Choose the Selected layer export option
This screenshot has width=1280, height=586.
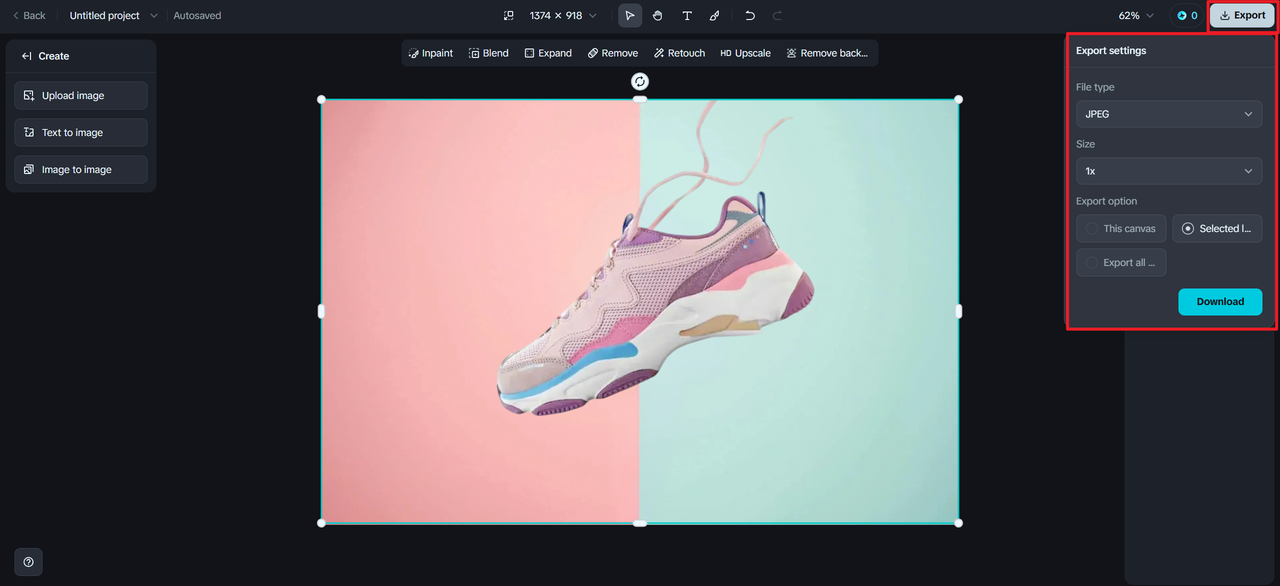1217,229
